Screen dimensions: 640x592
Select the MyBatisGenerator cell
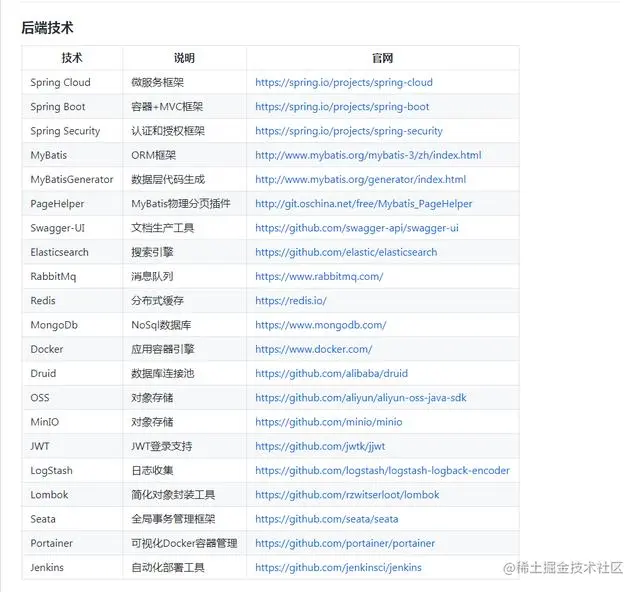[x=71, y=180]
